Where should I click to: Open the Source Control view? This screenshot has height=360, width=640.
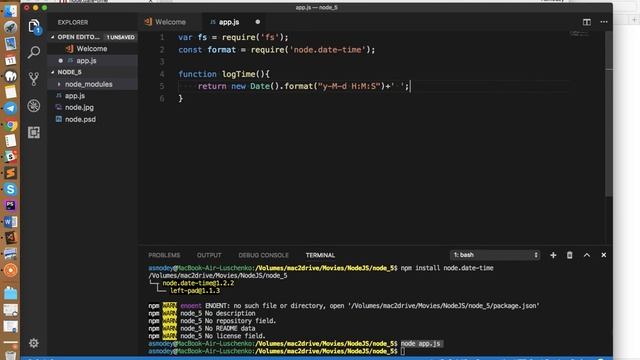click(x=34, y=79)
